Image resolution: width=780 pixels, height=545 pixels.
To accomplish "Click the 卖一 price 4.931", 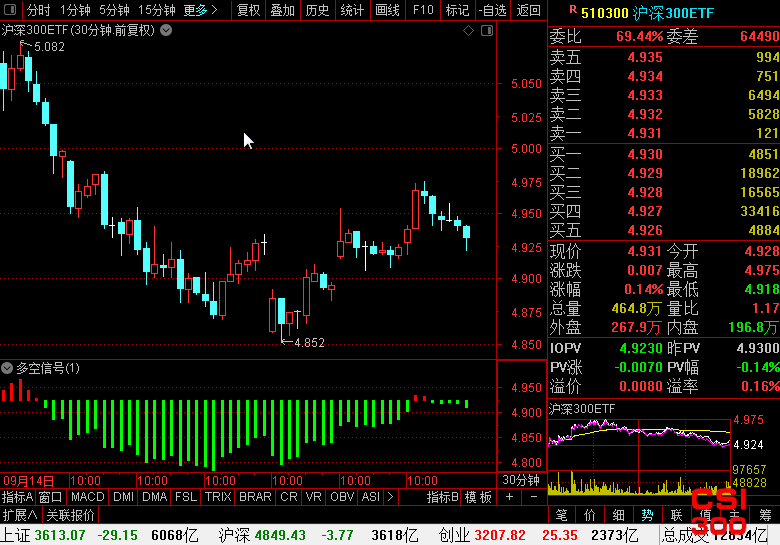I will tap(645, 133).
